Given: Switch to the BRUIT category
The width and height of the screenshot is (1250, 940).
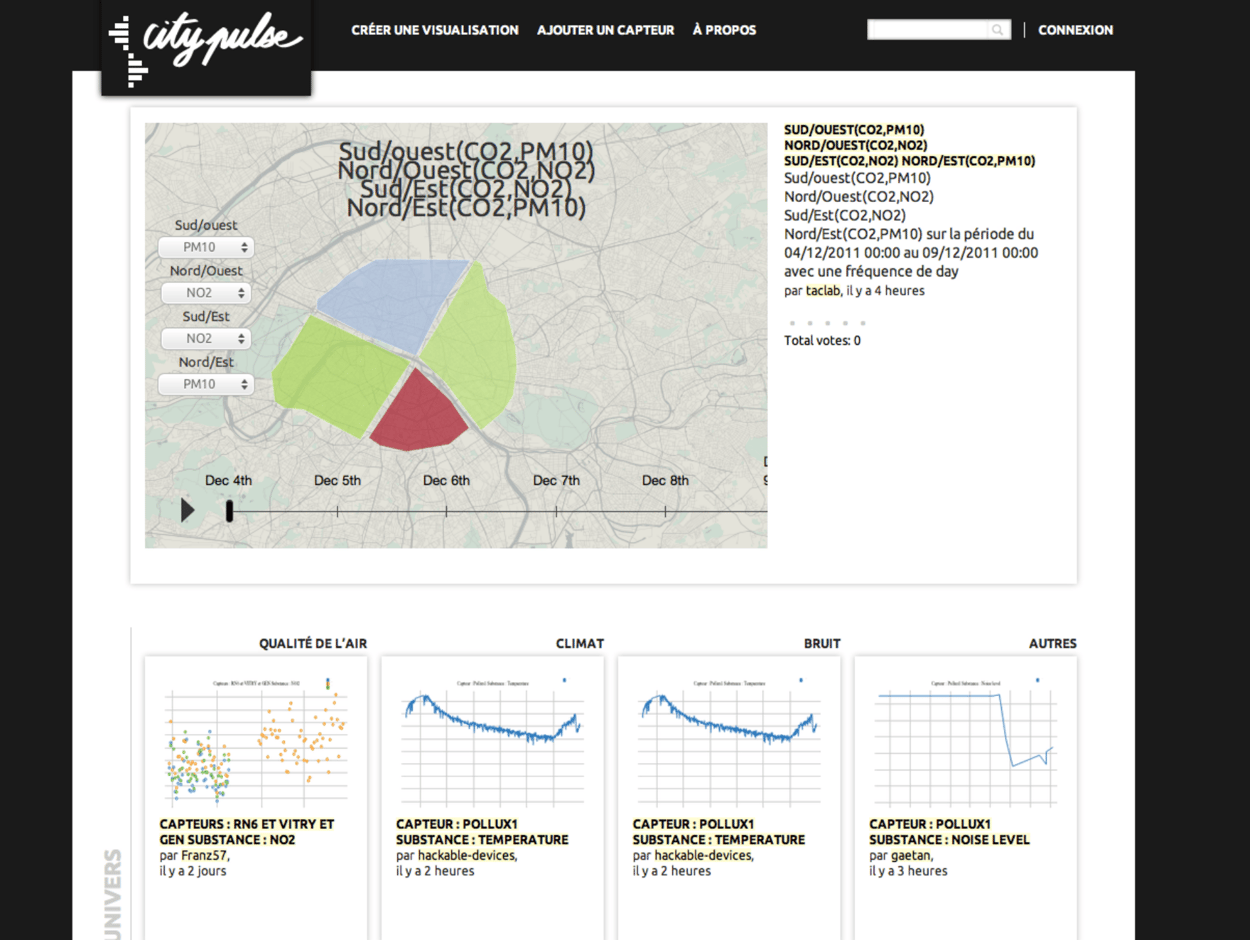Looking at the screenshot, I should point(822,643).
